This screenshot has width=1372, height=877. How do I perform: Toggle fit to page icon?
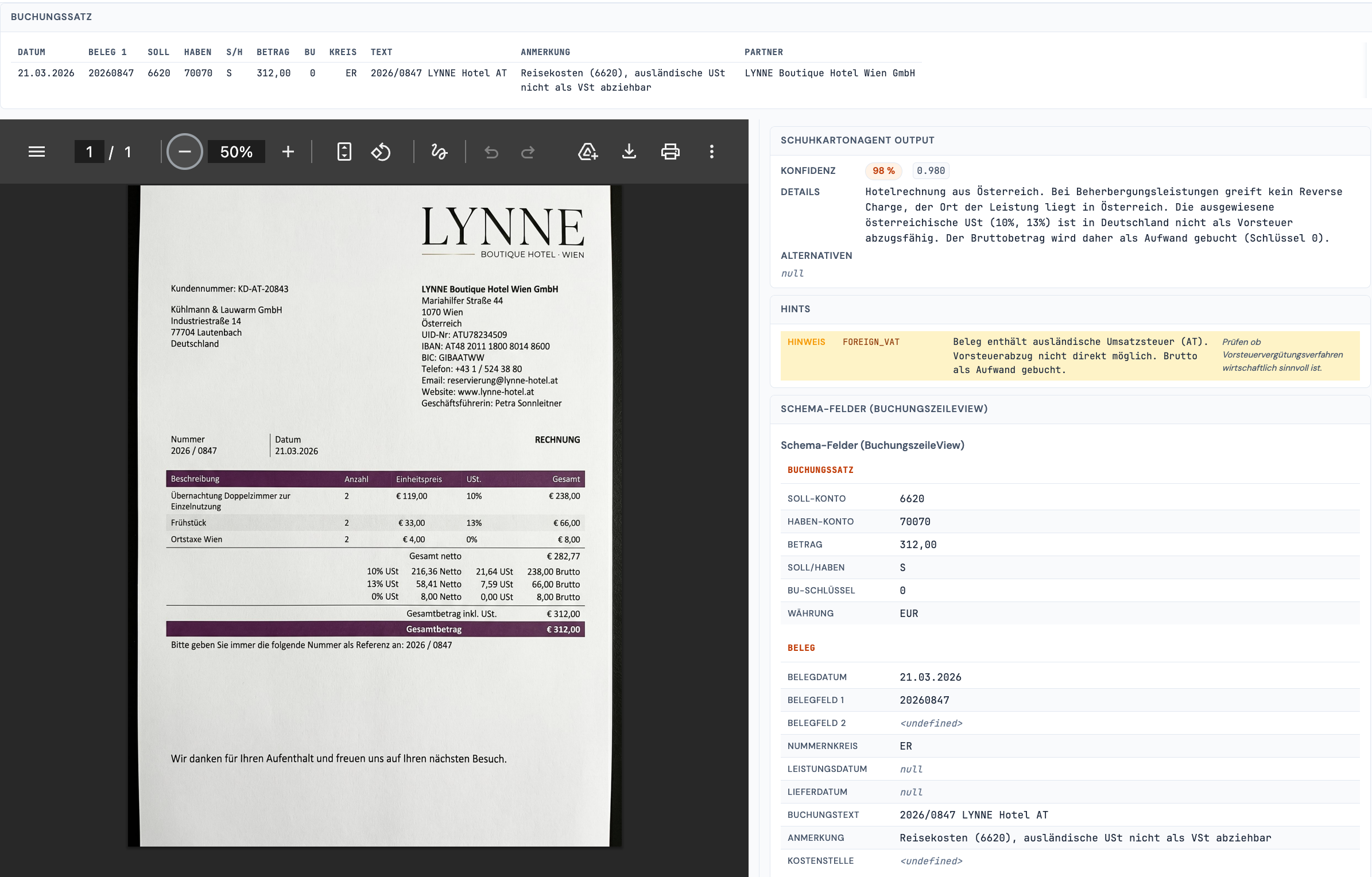pyautogui.click(x=344, y=152)
